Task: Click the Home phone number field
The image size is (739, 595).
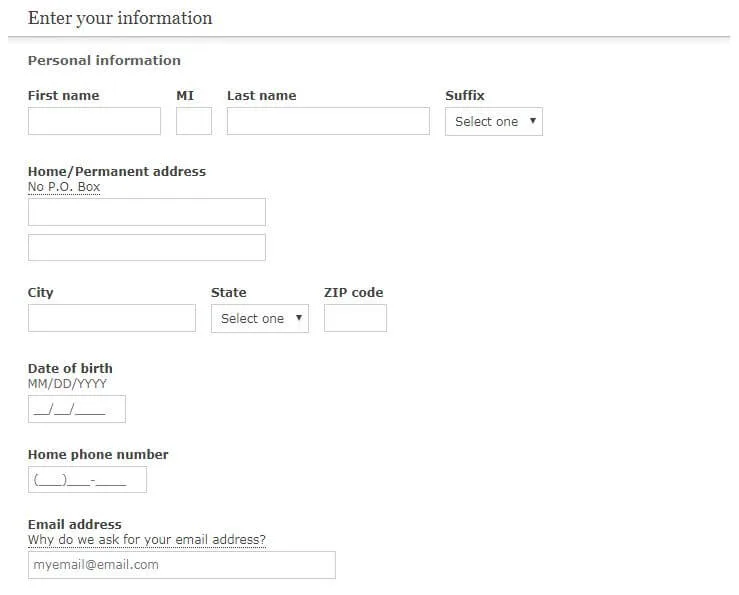Action: (x=87, y=480)
